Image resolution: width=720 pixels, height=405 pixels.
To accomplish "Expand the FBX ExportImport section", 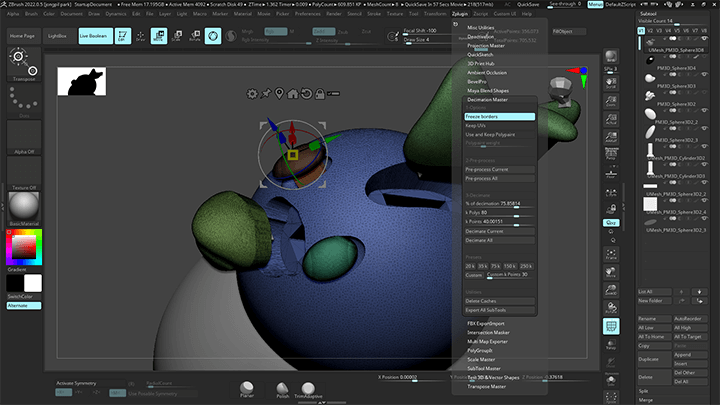I will pyautogui.click(x=486, y=323).
